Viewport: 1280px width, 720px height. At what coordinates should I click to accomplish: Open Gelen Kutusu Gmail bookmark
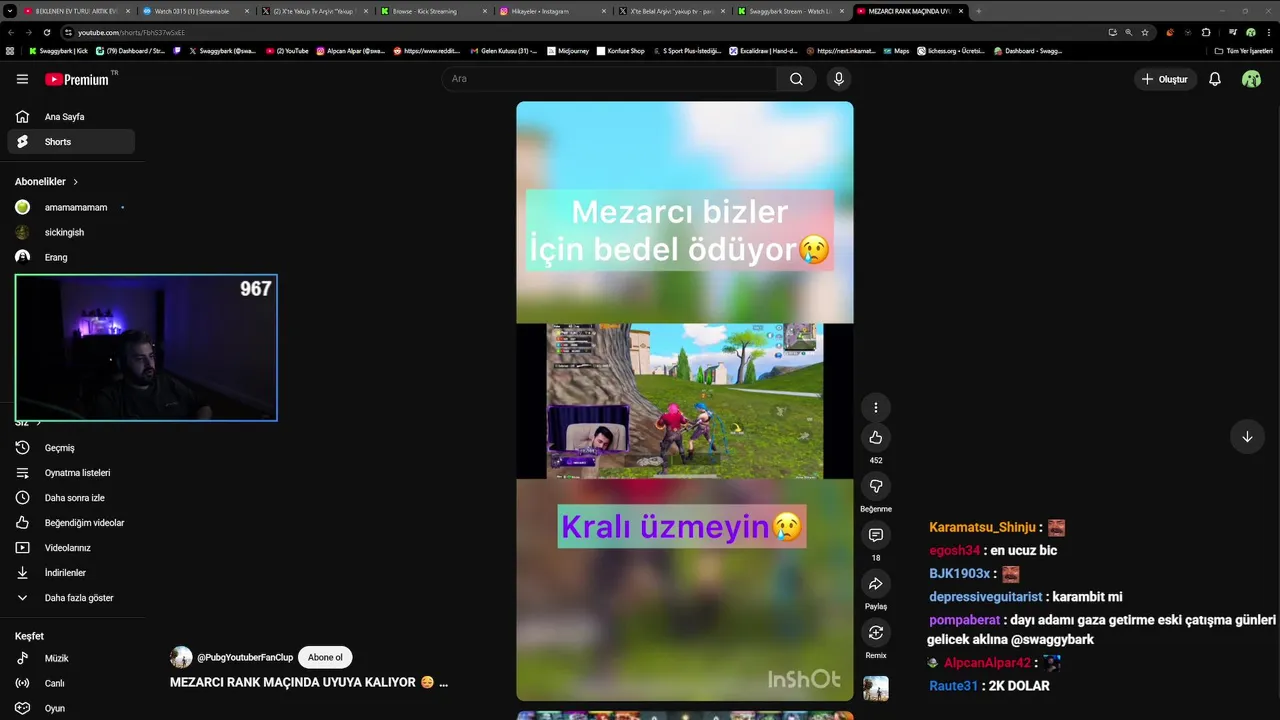503,51
